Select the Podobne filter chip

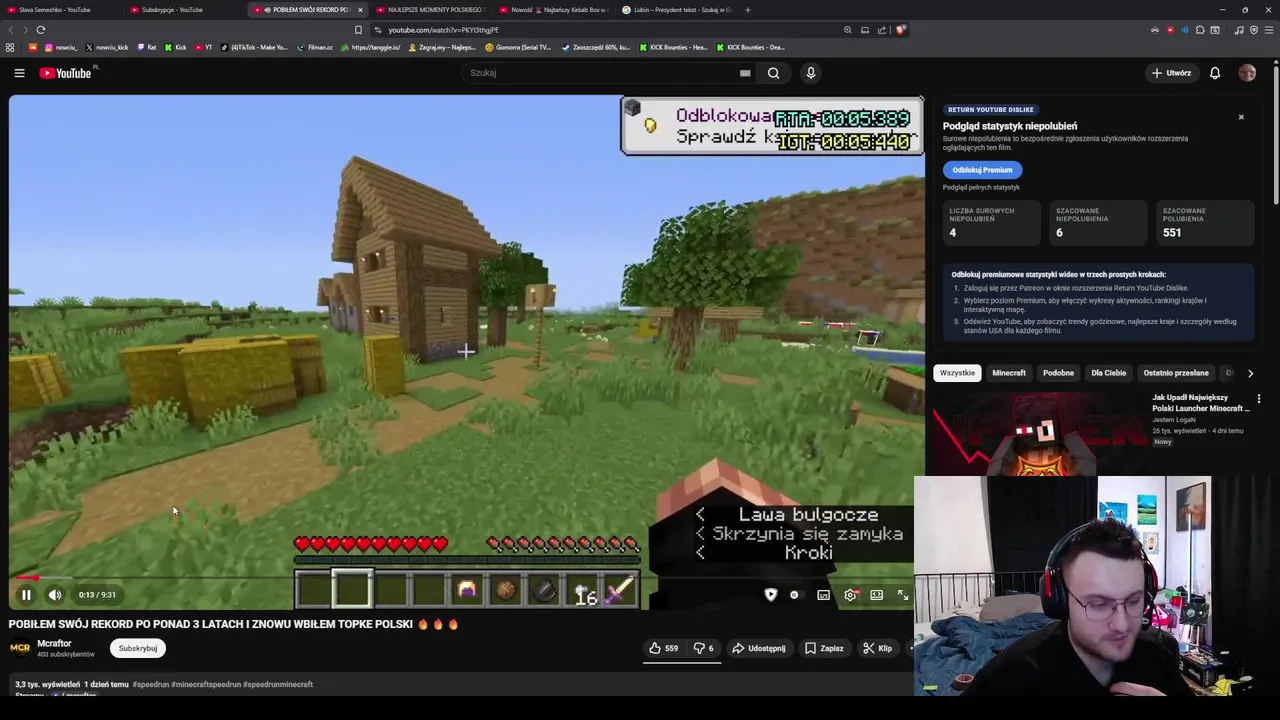(1058, 373)
